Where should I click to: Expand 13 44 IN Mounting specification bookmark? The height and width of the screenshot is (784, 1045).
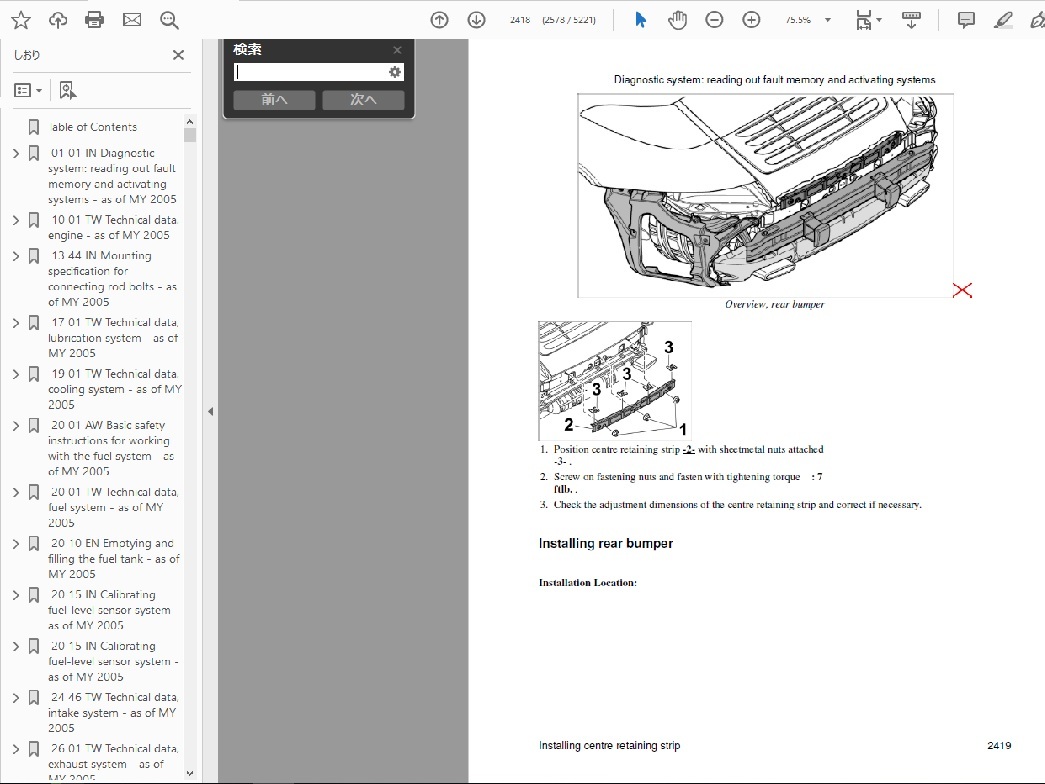(x=16, y=256)
